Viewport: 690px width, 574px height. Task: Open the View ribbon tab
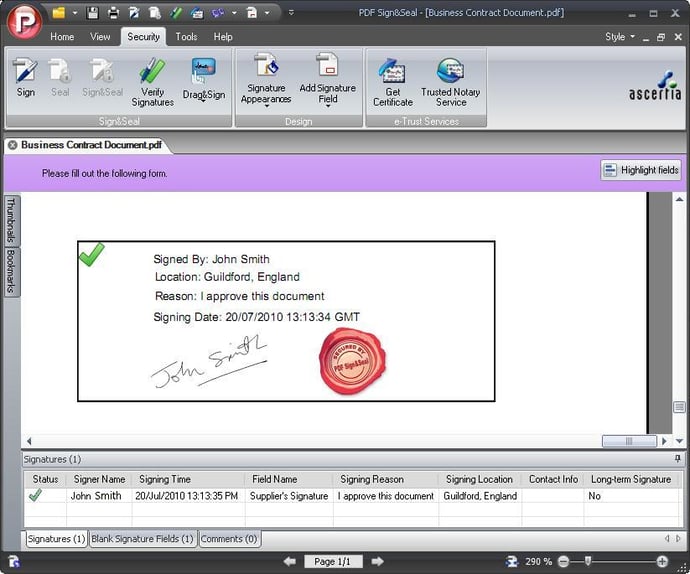[100, 37]
